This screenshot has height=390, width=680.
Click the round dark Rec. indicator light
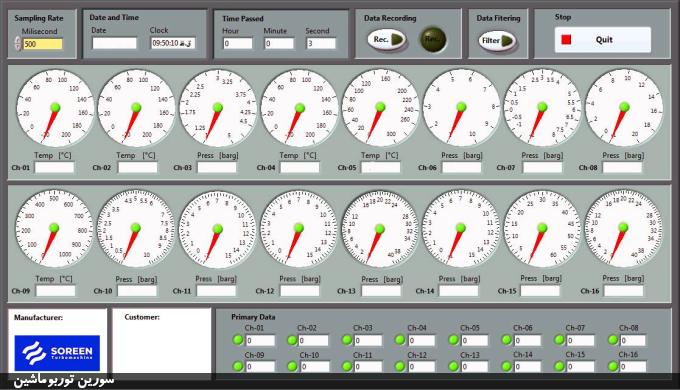(x=433, y=39)
